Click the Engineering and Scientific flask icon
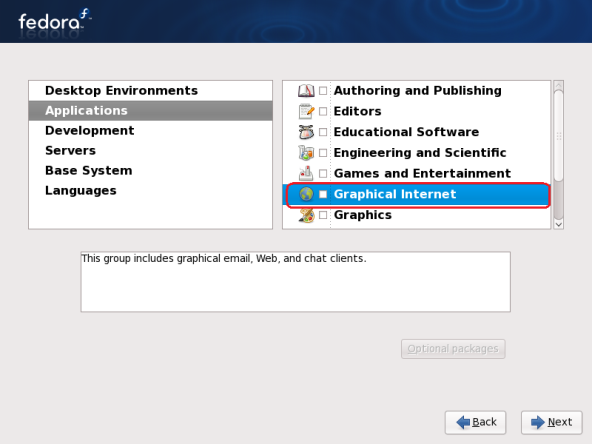592x444 pixels. (x=306, y=153)
